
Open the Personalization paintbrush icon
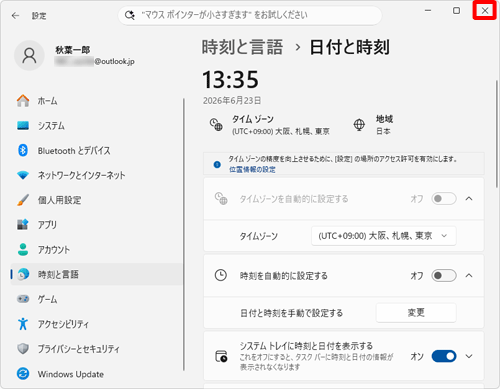click(23, 200)
